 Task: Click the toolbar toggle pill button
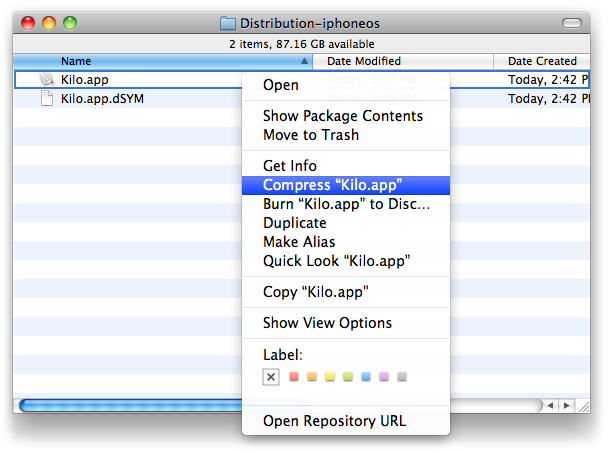[x=573, y=22]
